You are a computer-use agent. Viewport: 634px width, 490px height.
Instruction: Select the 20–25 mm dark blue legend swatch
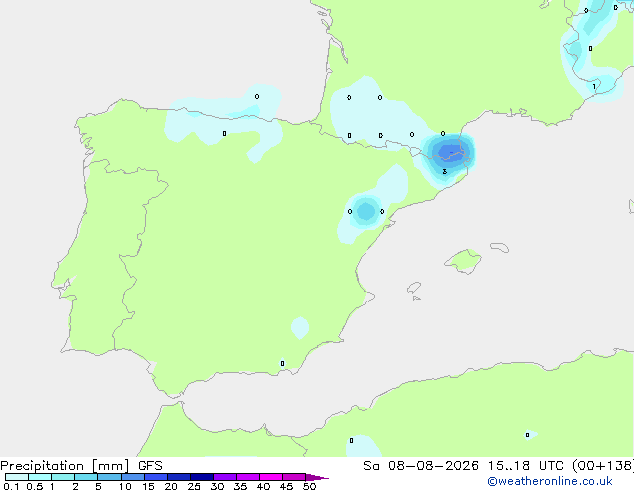(x=179, y=477)
